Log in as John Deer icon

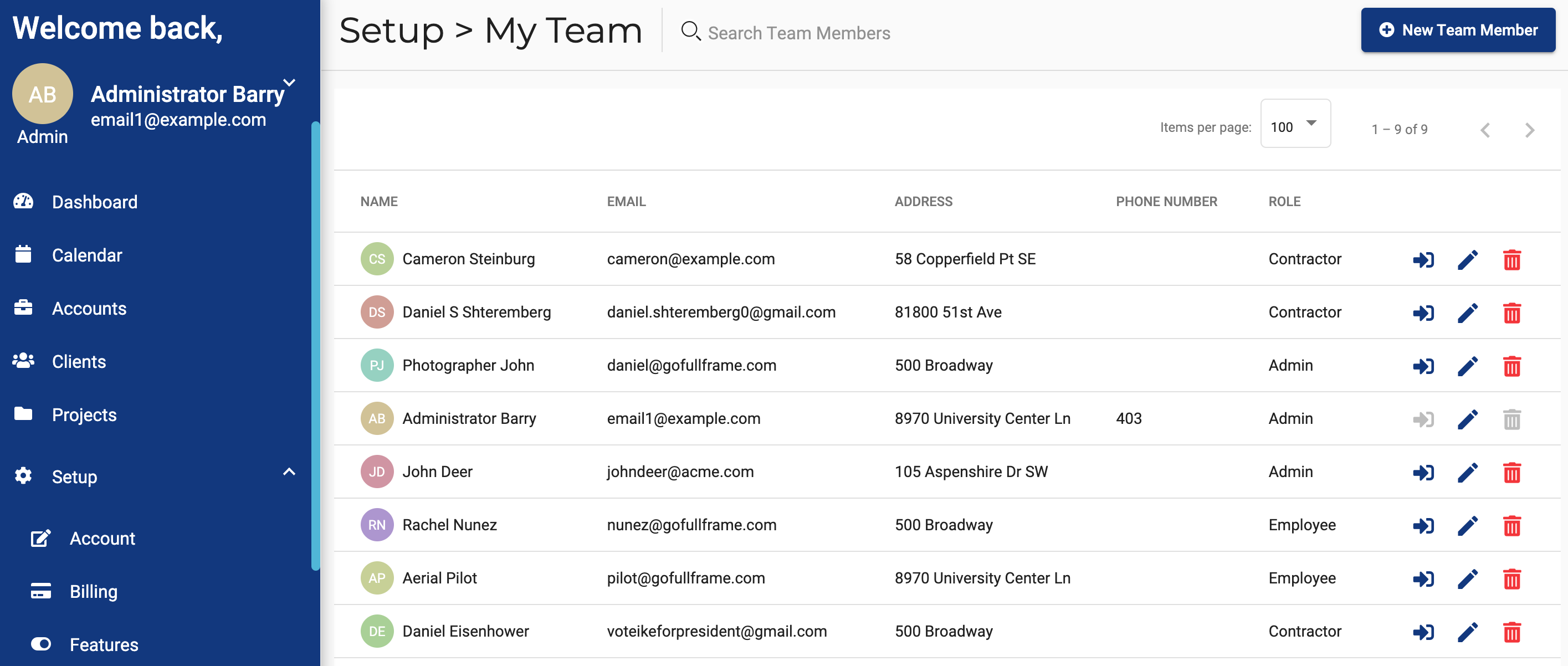coord(1423,473)
